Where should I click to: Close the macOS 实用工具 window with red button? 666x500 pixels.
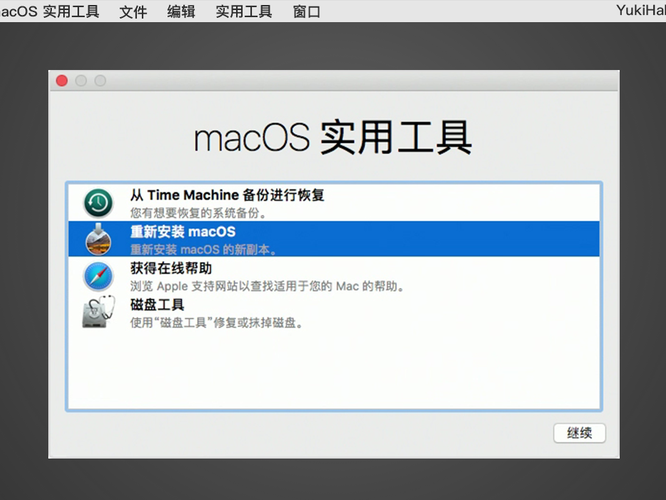pyautogui.click(x=62, y=81)
